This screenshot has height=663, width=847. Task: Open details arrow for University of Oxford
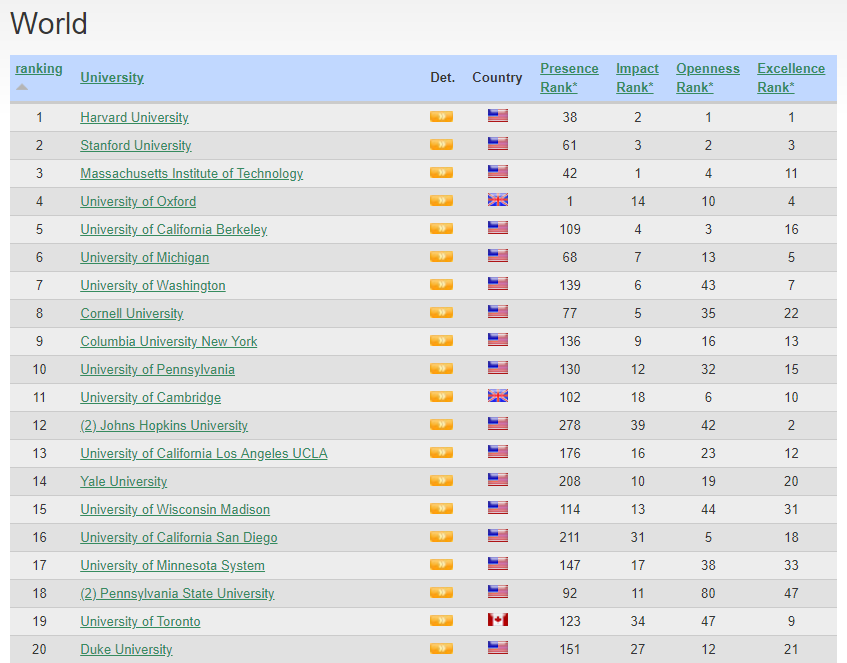pyautogui.click(x=441, y=201)
